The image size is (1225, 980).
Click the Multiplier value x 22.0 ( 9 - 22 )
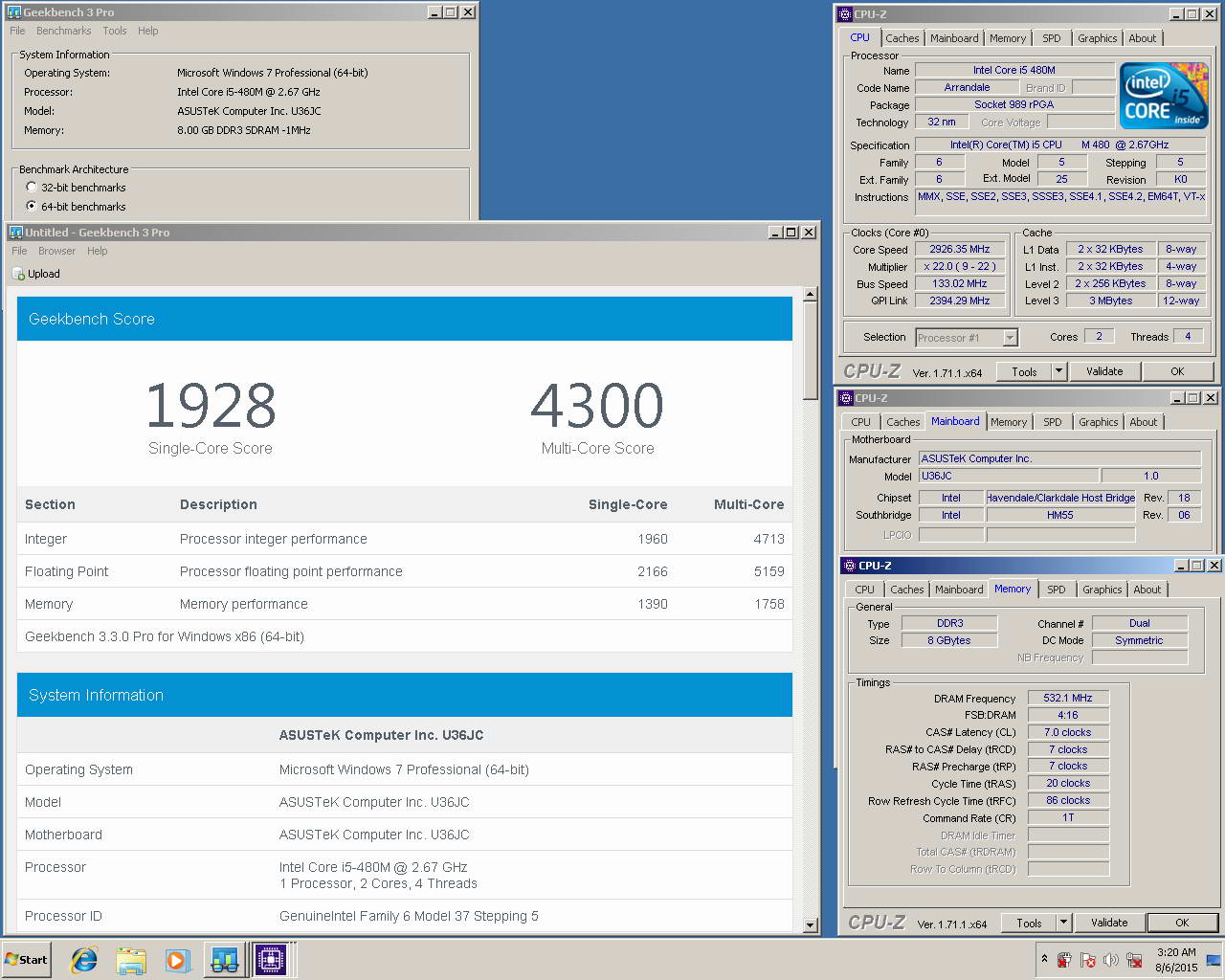tap(960, 266)
